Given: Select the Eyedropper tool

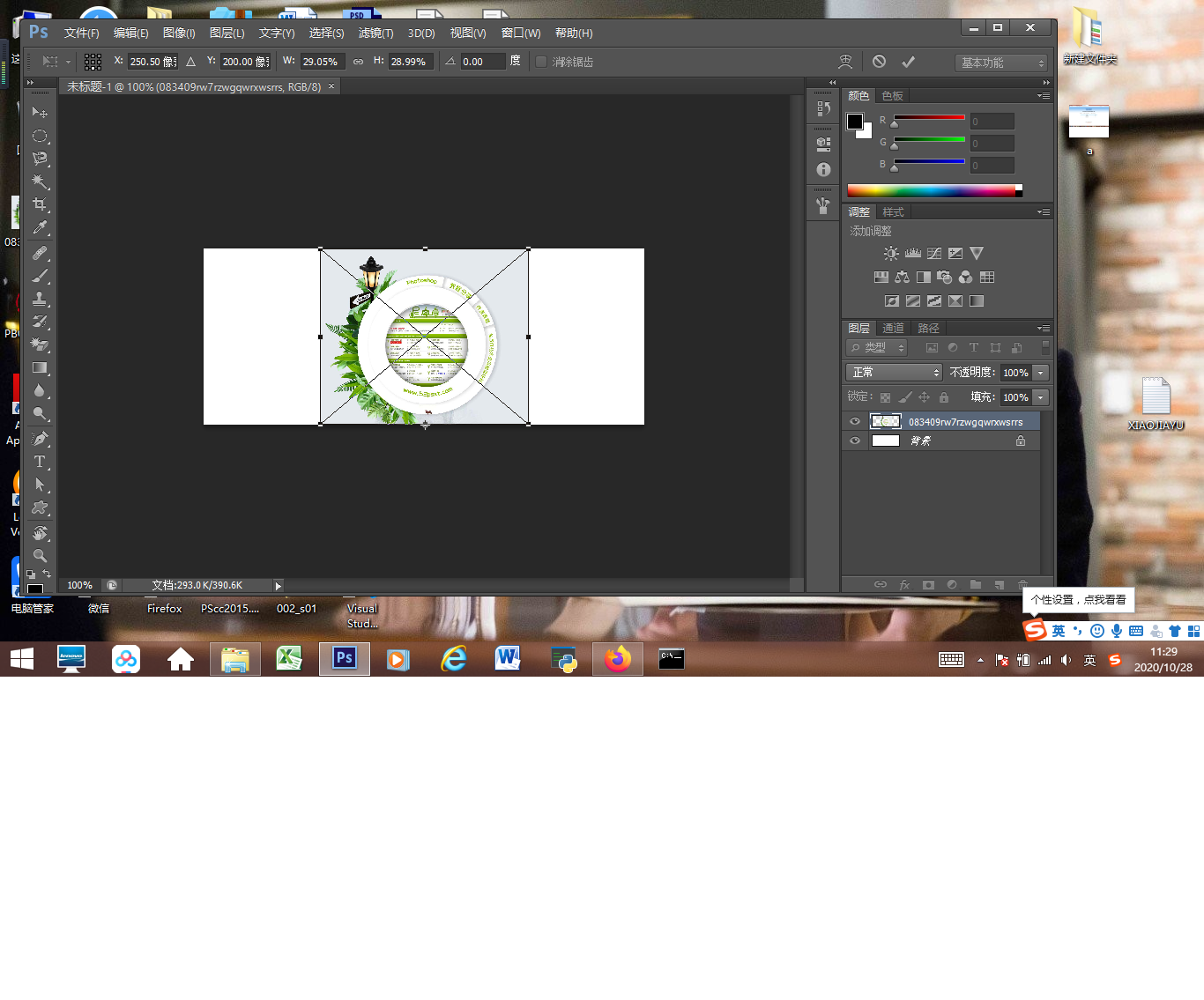Looking at the screenshot, I should [x=40, y=227].
